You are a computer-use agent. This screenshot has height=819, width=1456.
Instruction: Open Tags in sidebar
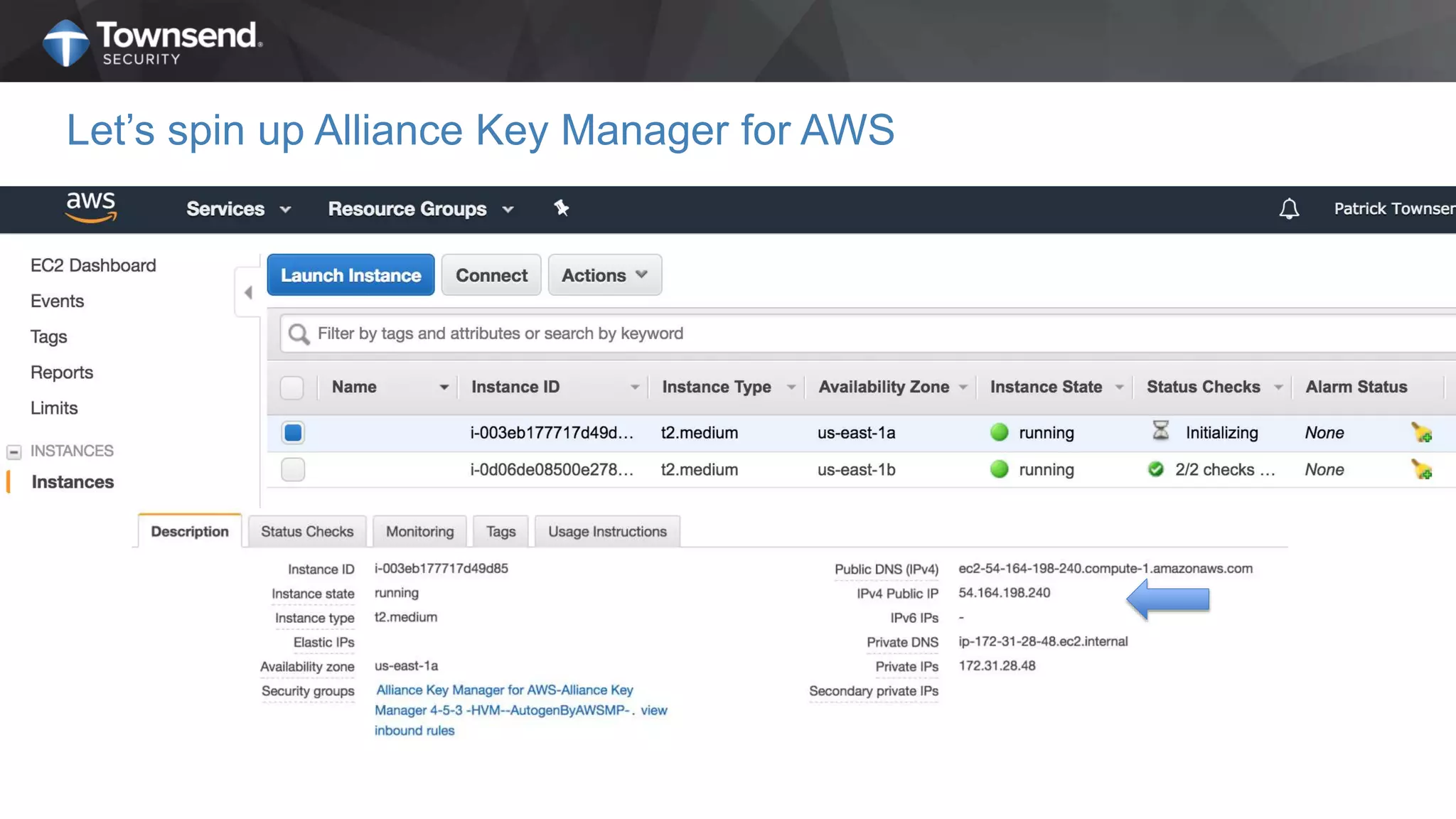pyautogui.click(x=48, y=336)
